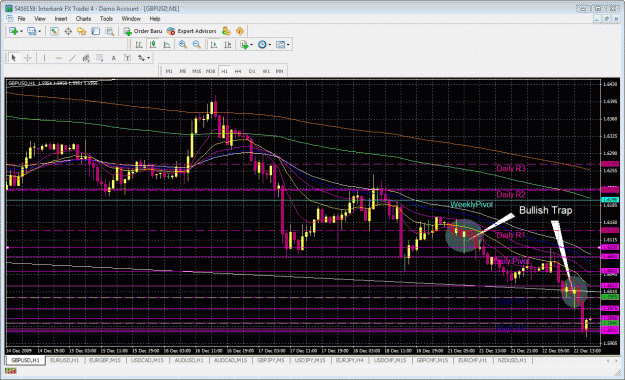
Task: Open the Data Window crosshair-target icon
Action: 68,31
